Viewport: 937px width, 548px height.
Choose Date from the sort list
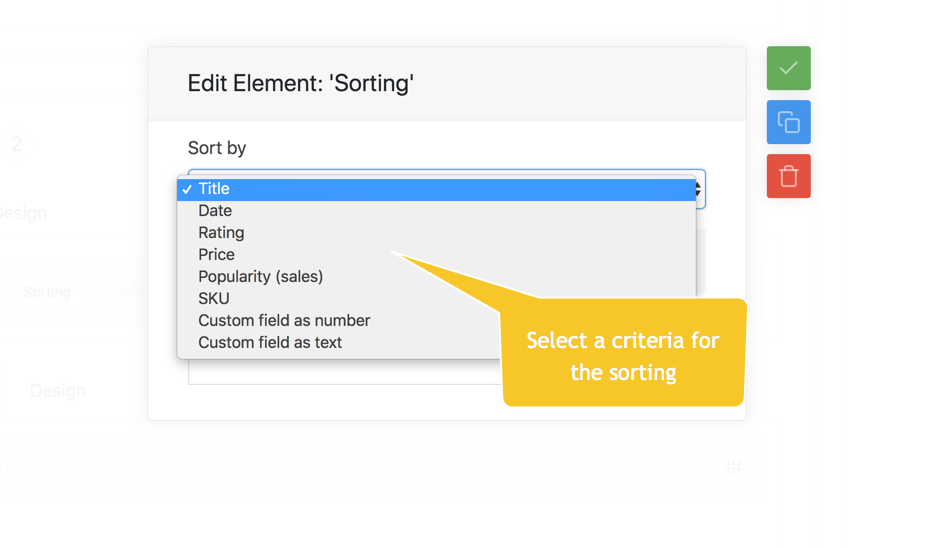pos(215,211)
